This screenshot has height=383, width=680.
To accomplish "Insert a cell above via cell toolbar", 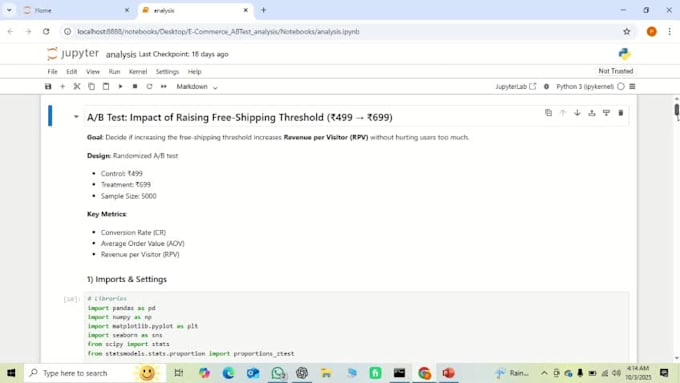I will point(592,113).
